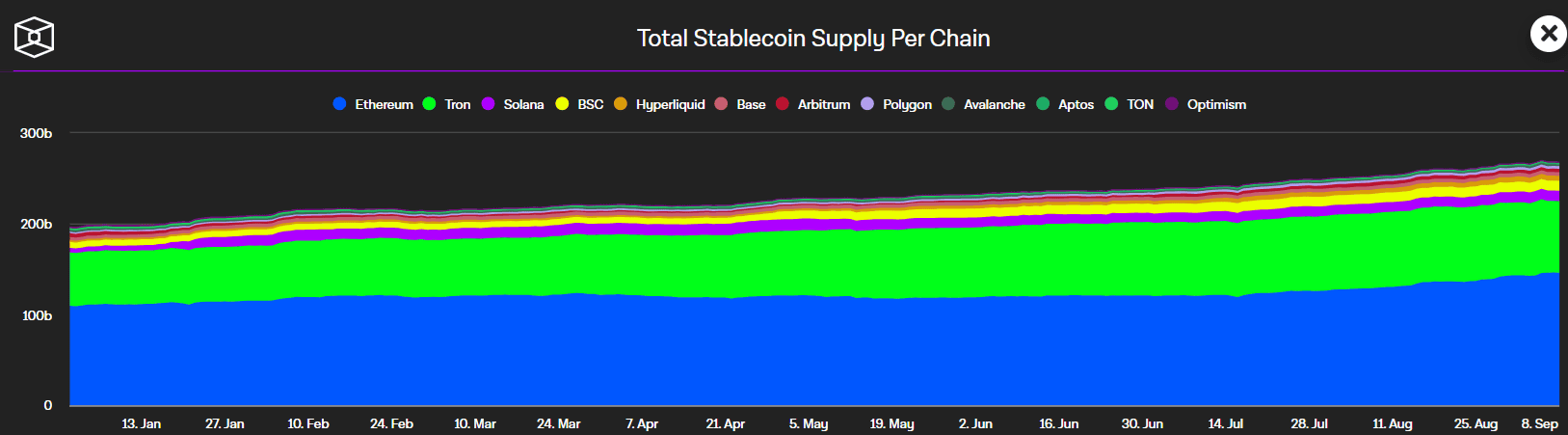Click the chart title text
This screenshot has width=1568, height=435.
(813, 39)
